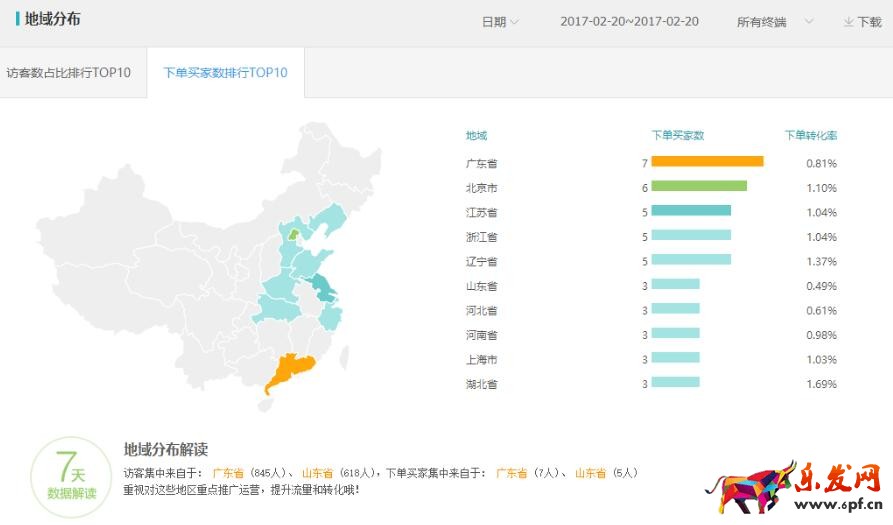The image size is (893, 525).
Task: Open the 日期 dropdown
Action: (x=500, y=22)
